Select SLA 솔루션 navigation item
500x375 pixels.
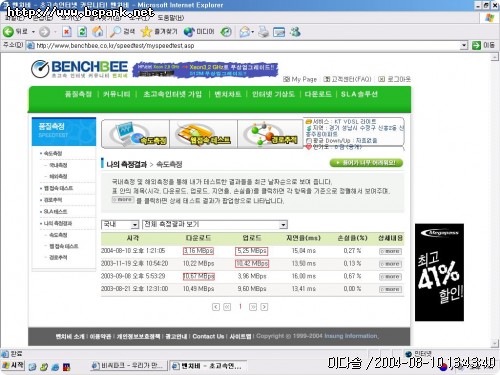(359, 94)
